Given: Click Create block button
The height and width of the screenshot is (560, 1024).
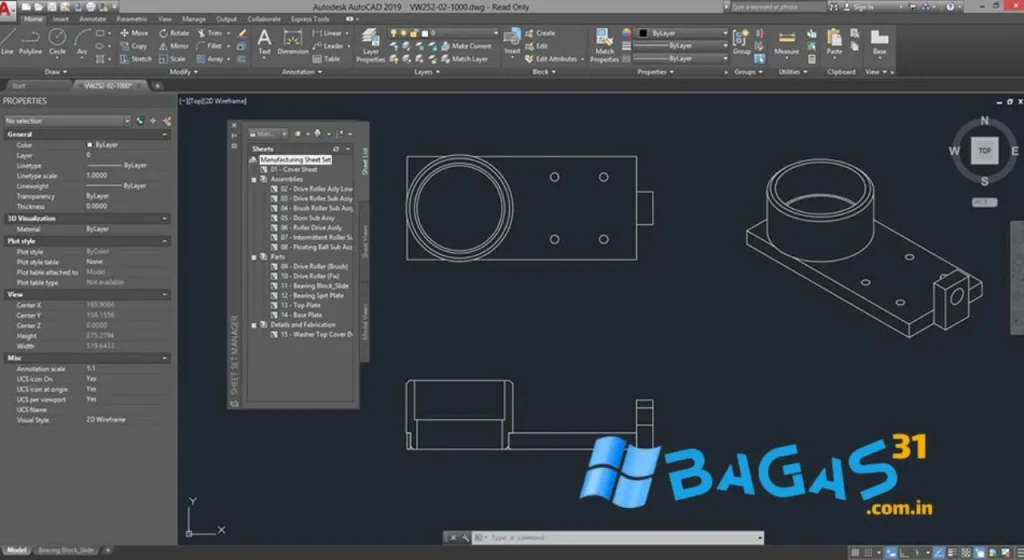Looking at the screenshot, I should (540, 33).
